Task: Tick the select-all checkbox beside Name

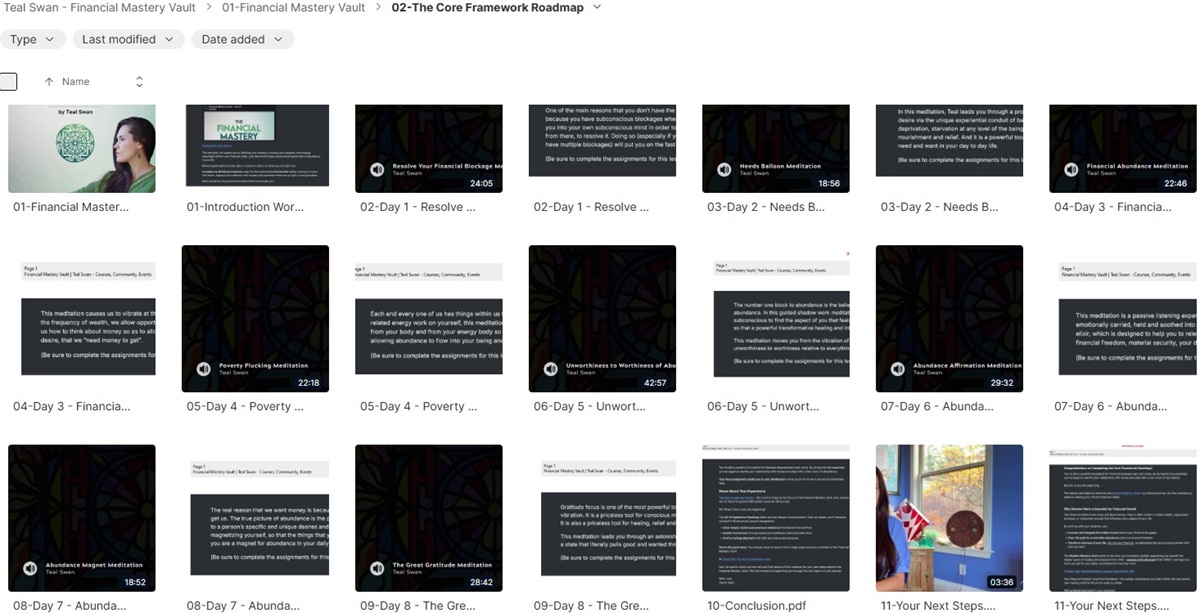Action: (9, 82)
